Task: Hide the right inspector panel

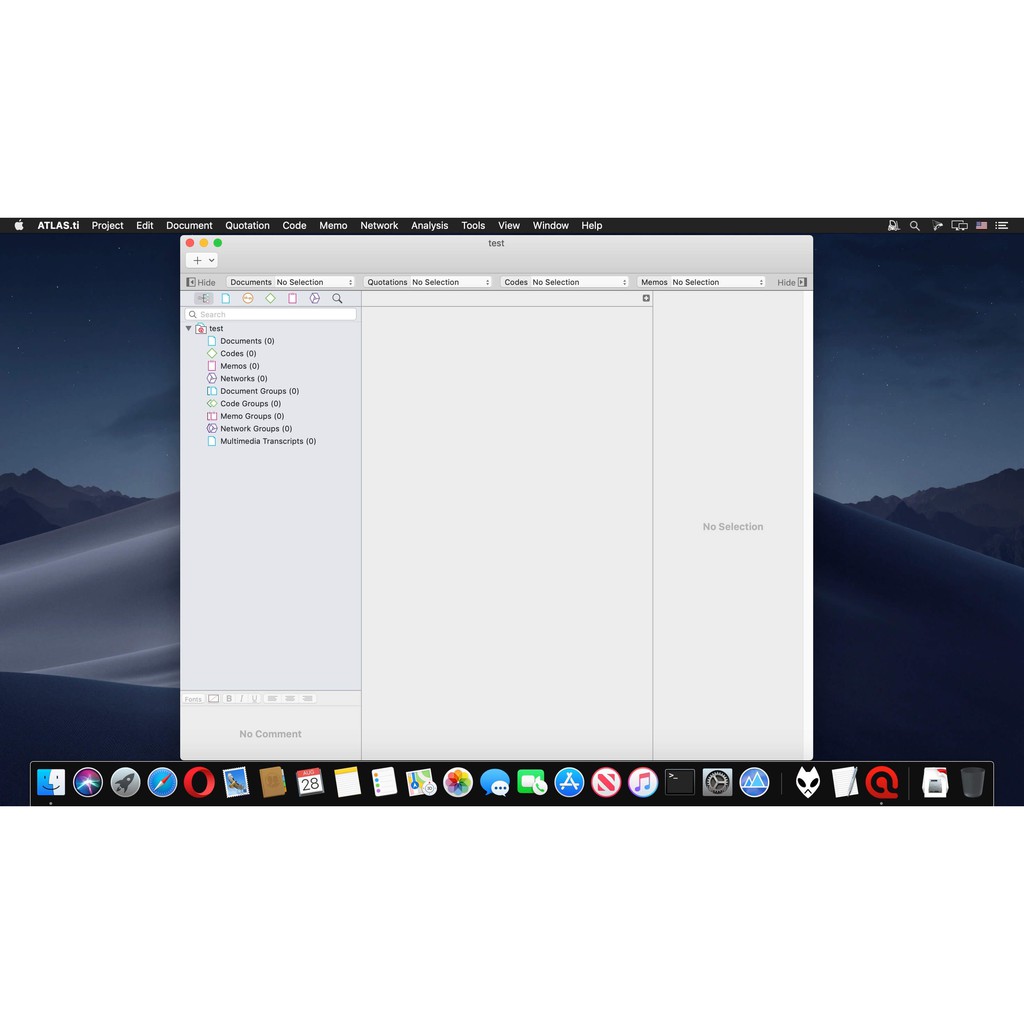Action: pos(792,282)
